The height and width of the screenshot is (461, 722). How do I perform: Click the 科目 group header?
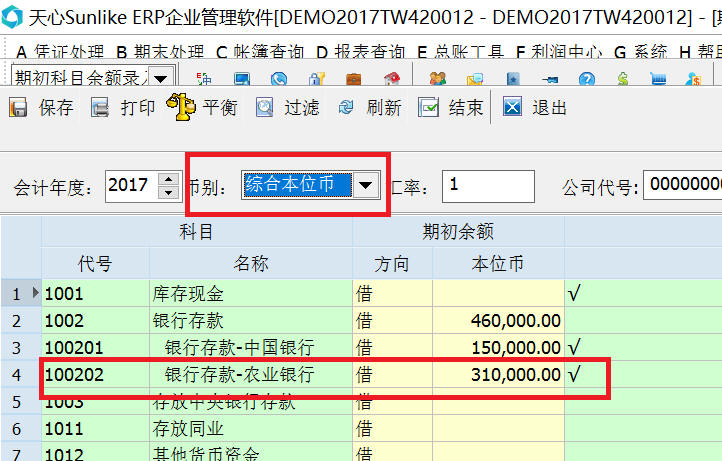197,232
